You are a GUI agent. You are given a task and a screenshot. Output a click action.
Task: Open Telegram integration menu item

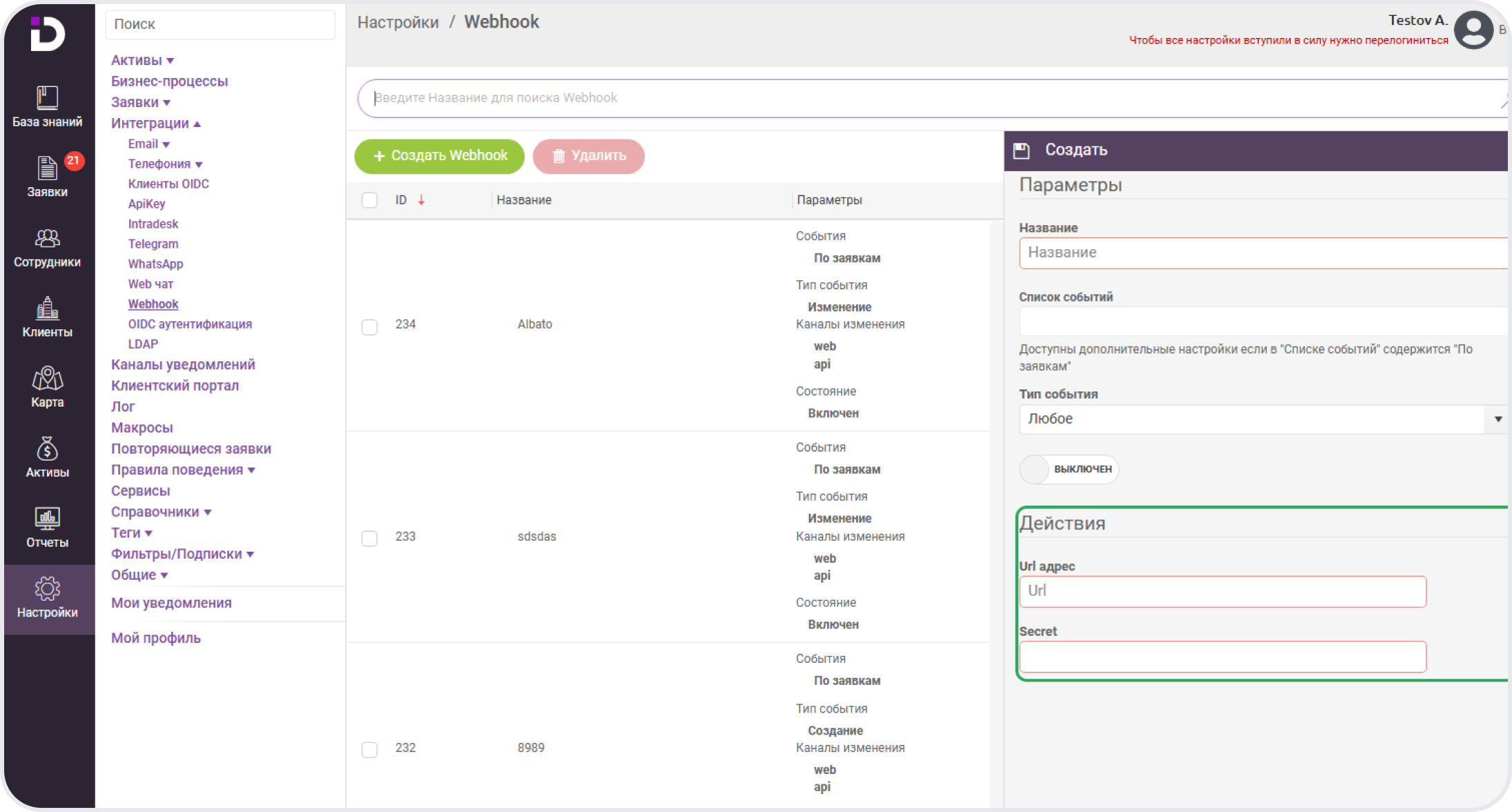click(153, 244)
